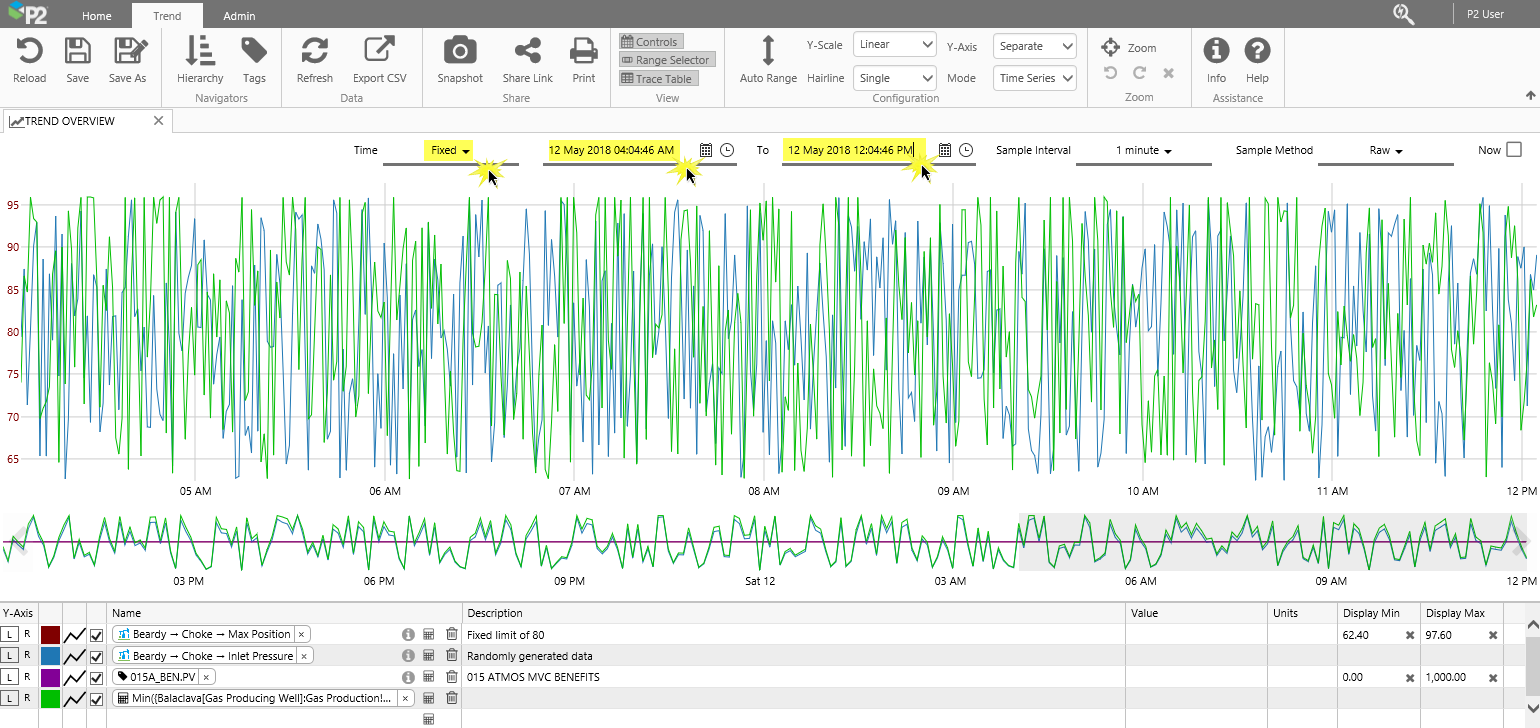Click the Snapshot camera icon
1540x728 pixels.
[460, 51]
